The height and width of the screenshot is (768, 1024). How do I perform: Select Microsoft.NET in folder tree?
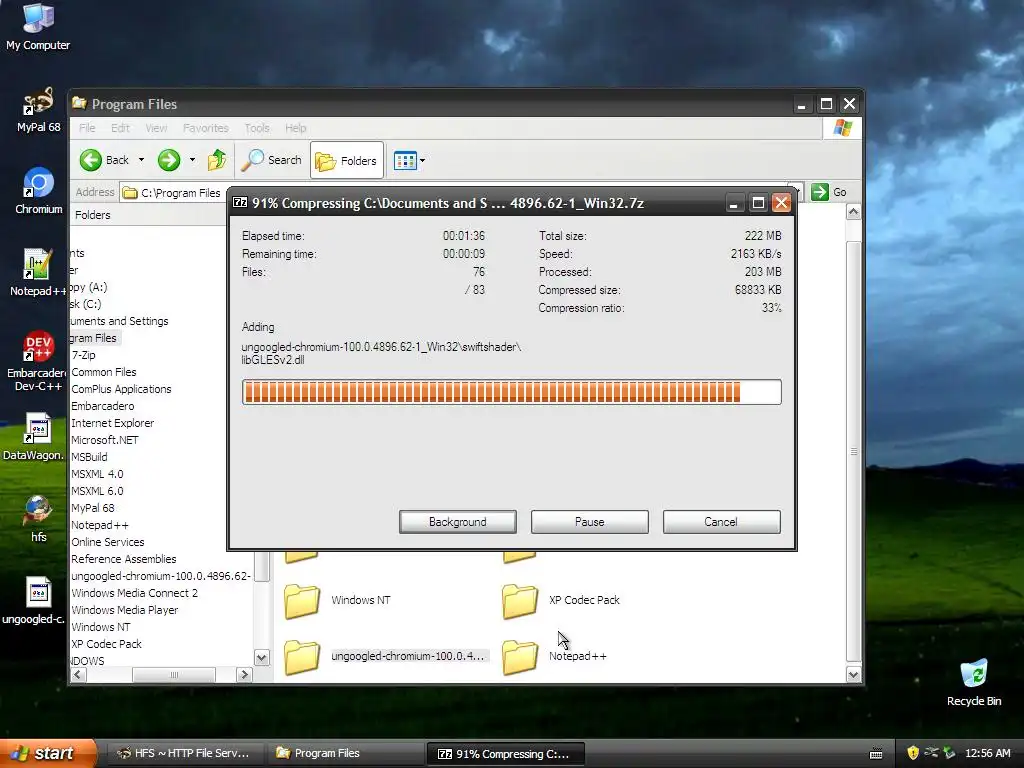click(104, 440)
